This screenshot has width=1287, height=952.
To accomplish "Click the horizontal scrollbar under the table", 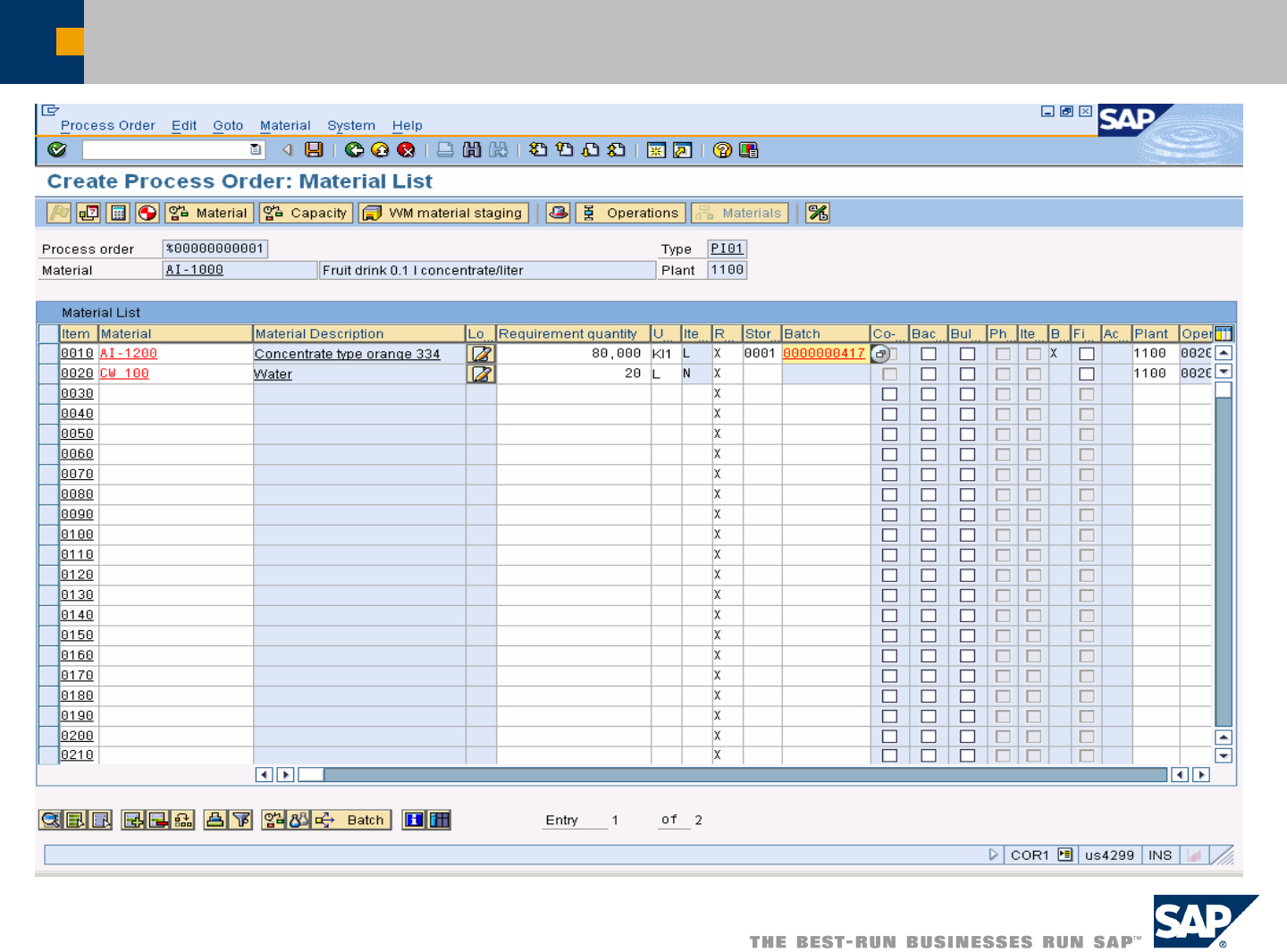I will 733,774.
